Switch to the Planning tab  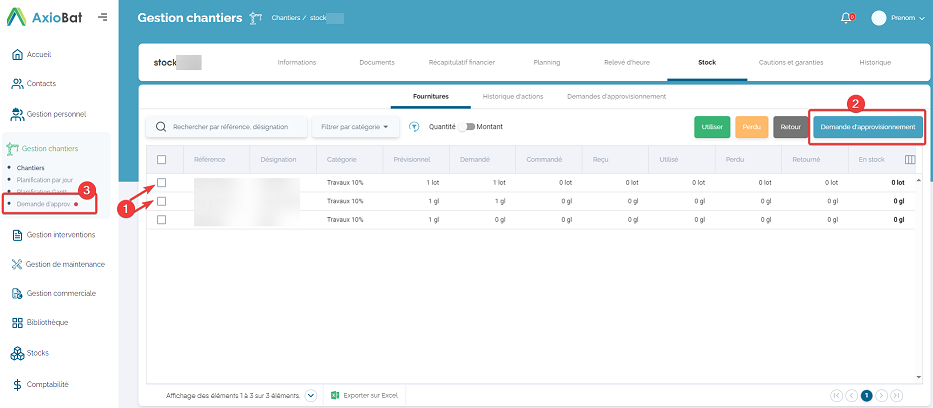point(546,62)
